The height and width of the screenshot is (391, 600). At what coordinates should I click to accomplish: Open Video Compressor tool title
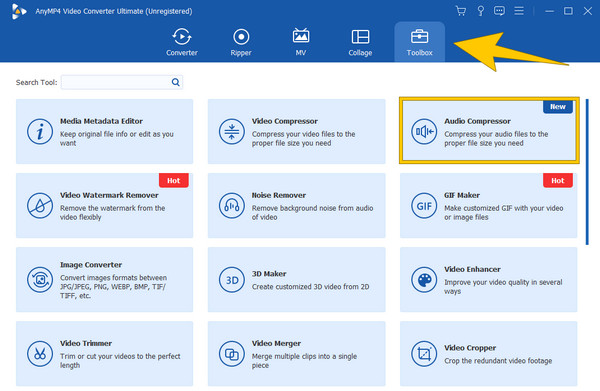[x=285, y=121]
